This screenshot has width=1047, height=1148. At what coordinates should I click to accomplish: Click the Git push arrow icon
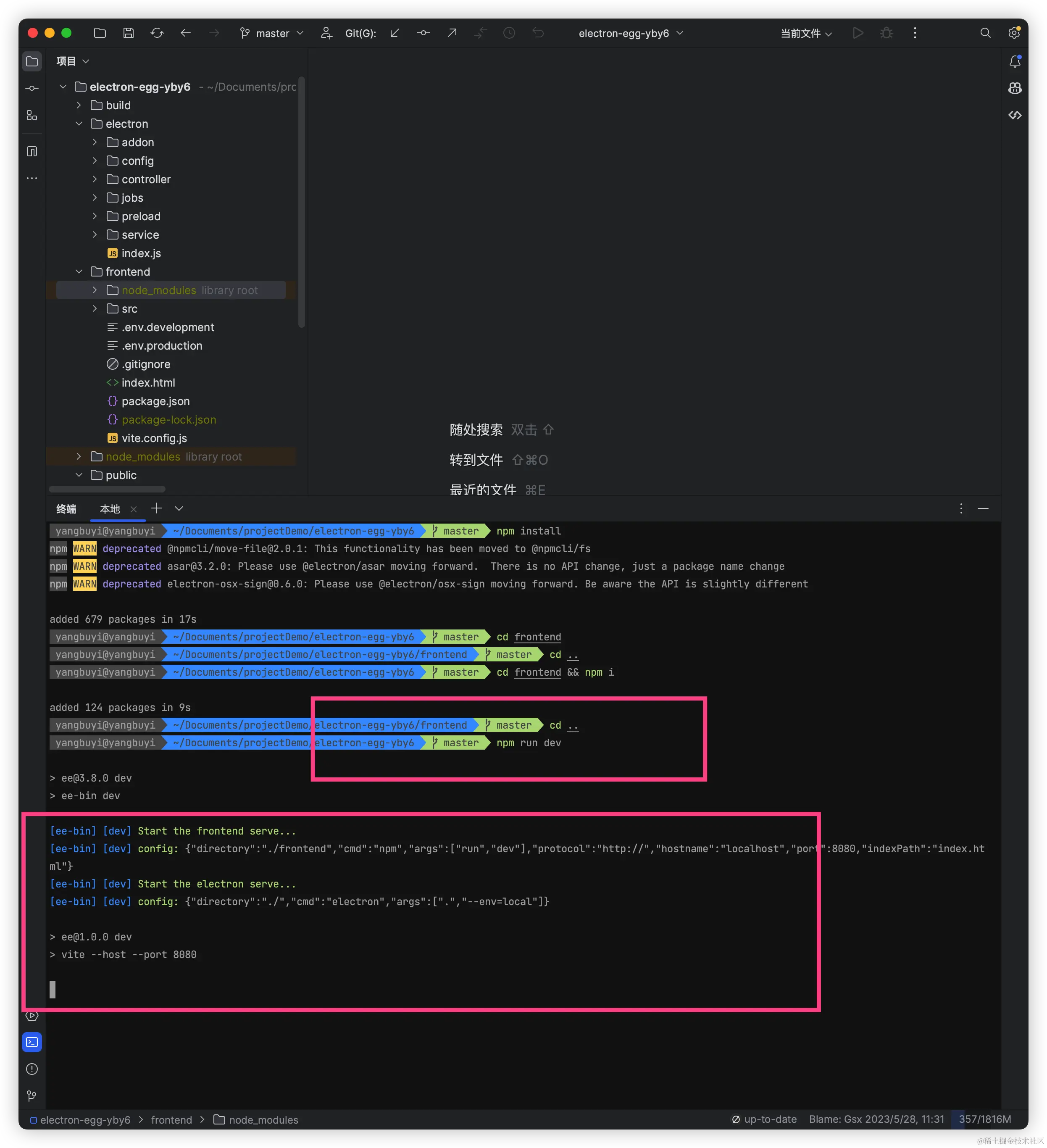click(452, 33)
